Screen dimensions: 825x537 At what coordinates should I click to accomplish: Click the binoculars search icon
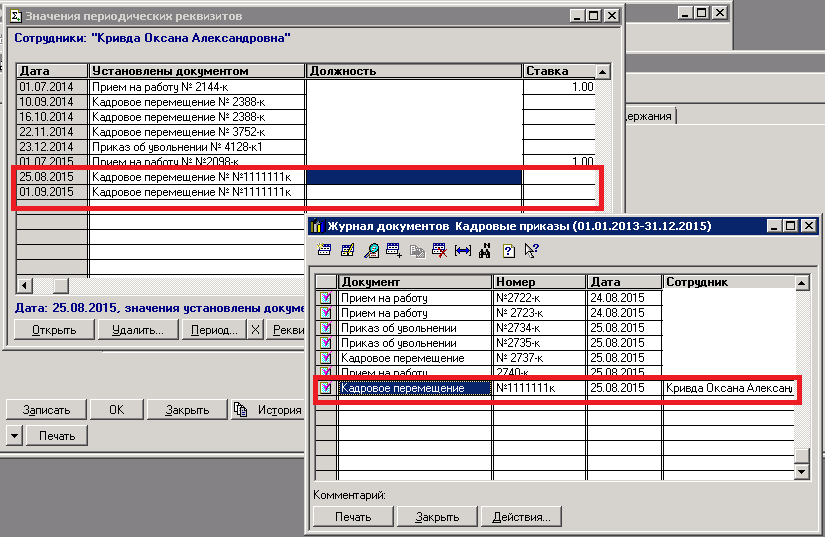click(486, 251)
